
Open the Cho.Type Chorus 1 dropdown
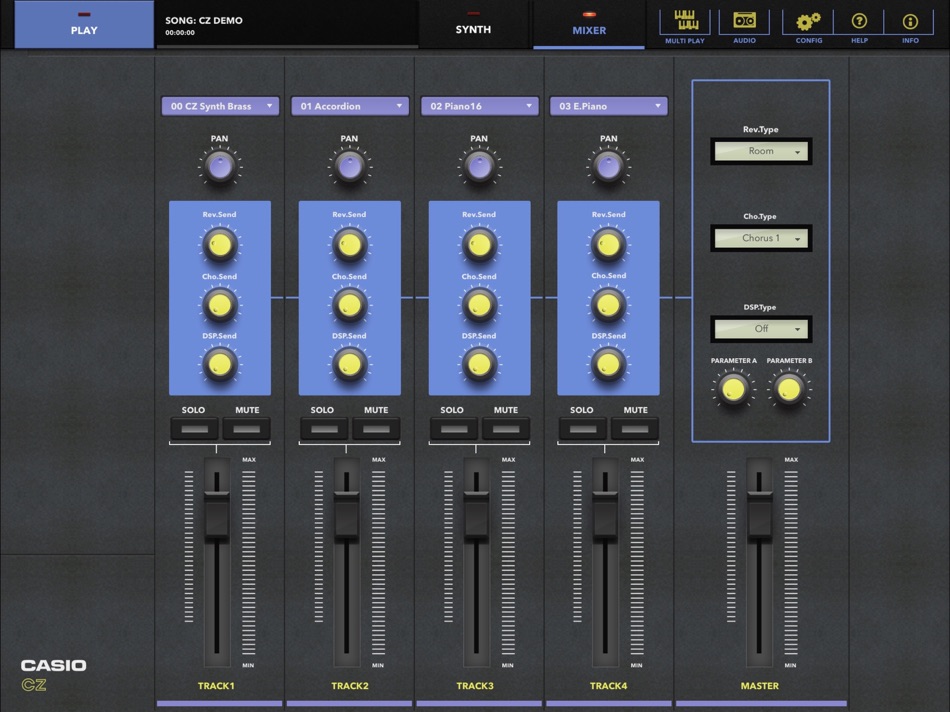[x=761, y=238]
